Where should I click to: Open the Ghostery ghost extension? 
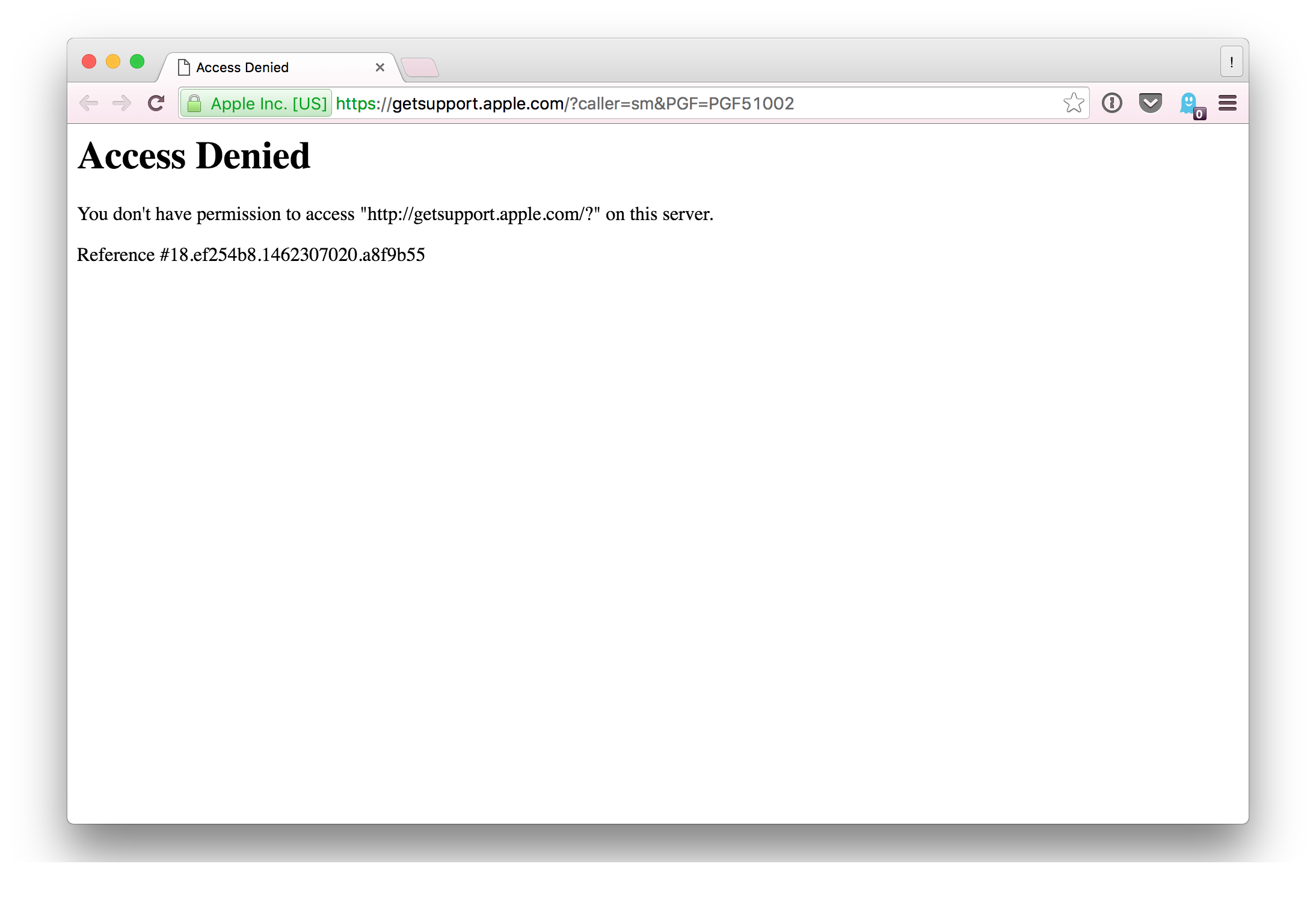[x=1189, y=103]
